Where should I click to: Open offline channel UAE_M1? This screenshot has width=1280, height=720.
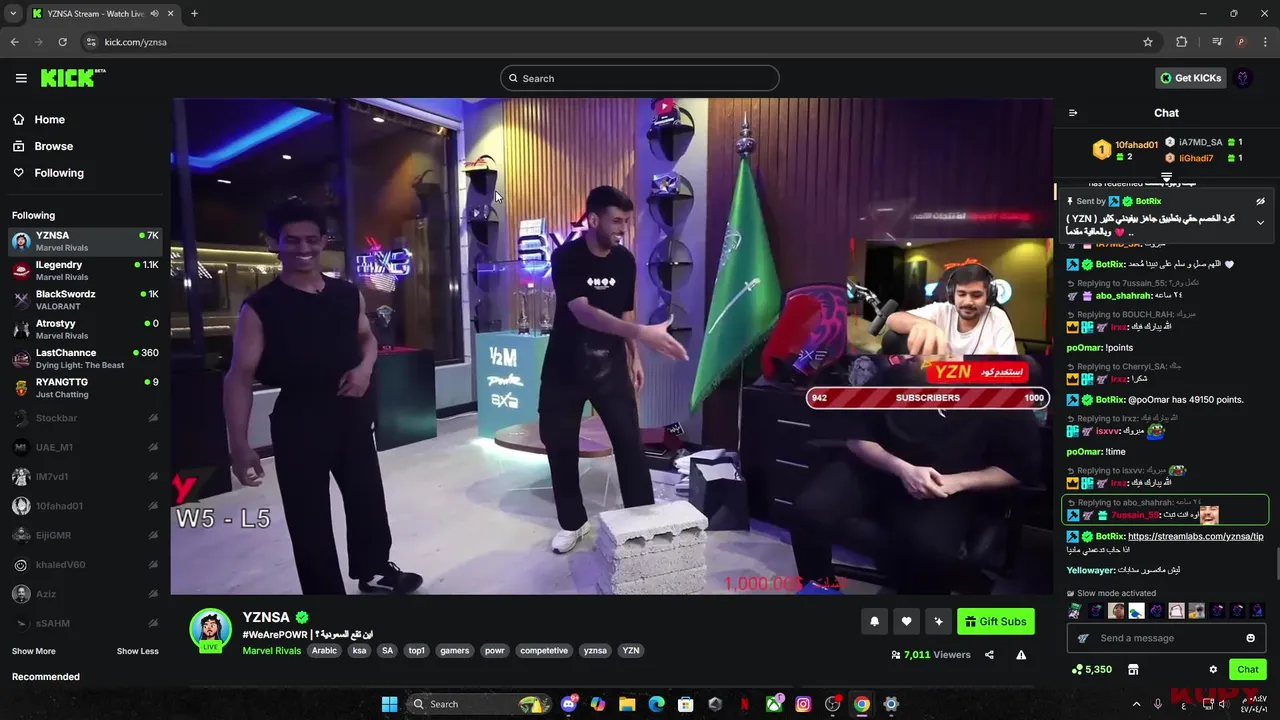[85, 447]
